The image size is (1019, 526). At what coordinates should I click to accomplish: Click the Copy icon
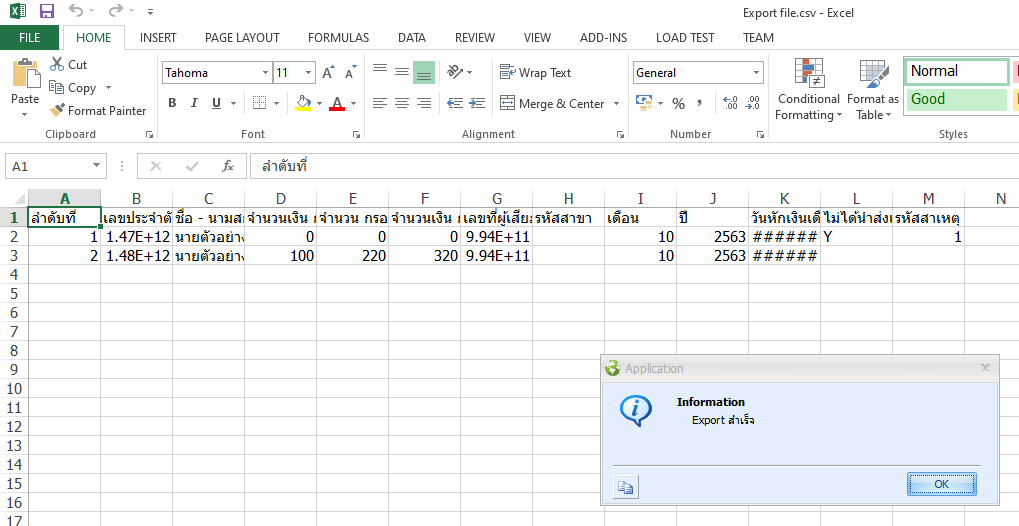pos(57,87)
